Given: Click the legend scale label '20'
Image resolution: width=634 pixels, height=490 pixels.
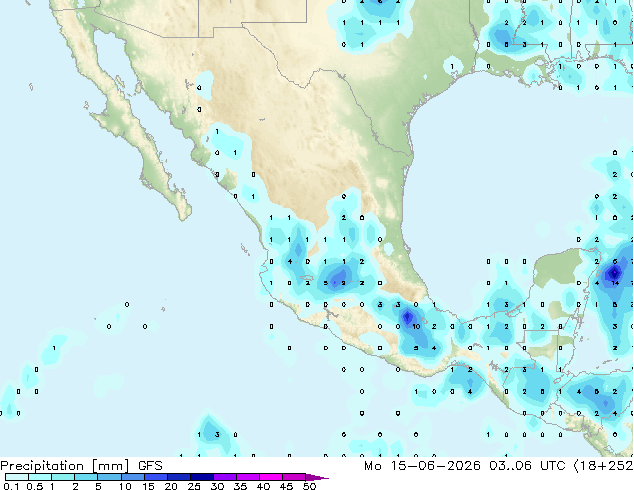Looking at the screenshot, I should pos(171,486).
